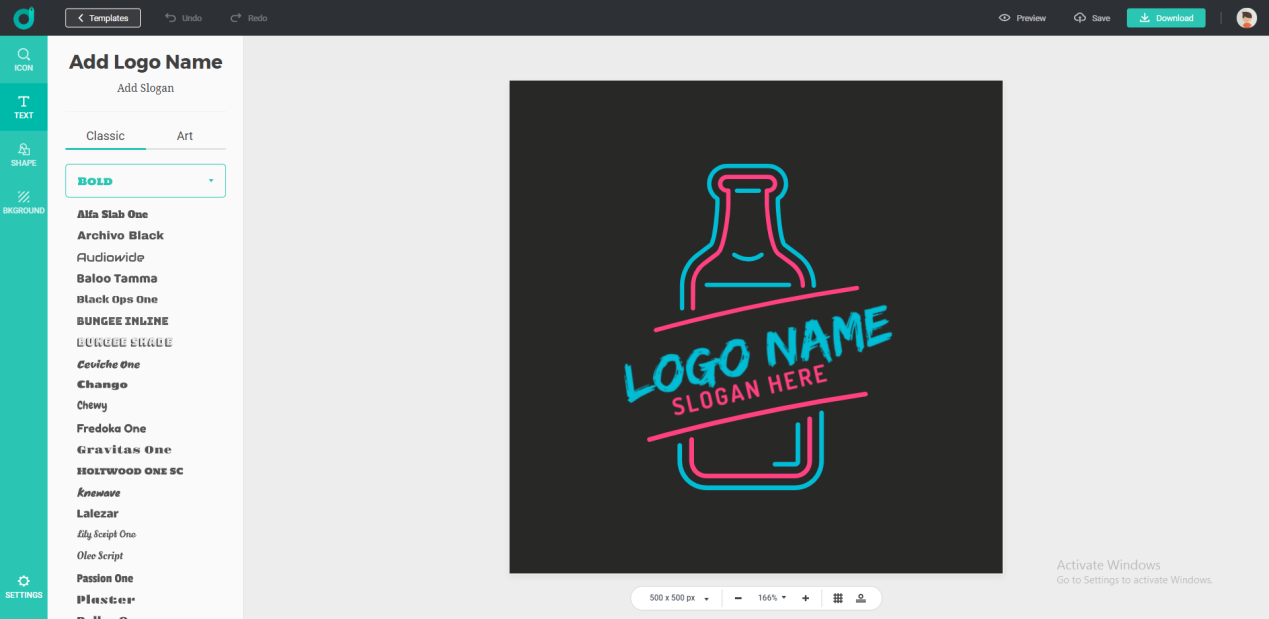Open the Icon panel in sidebar
This screenshot has width=1269, height=619.
(23, 59)
